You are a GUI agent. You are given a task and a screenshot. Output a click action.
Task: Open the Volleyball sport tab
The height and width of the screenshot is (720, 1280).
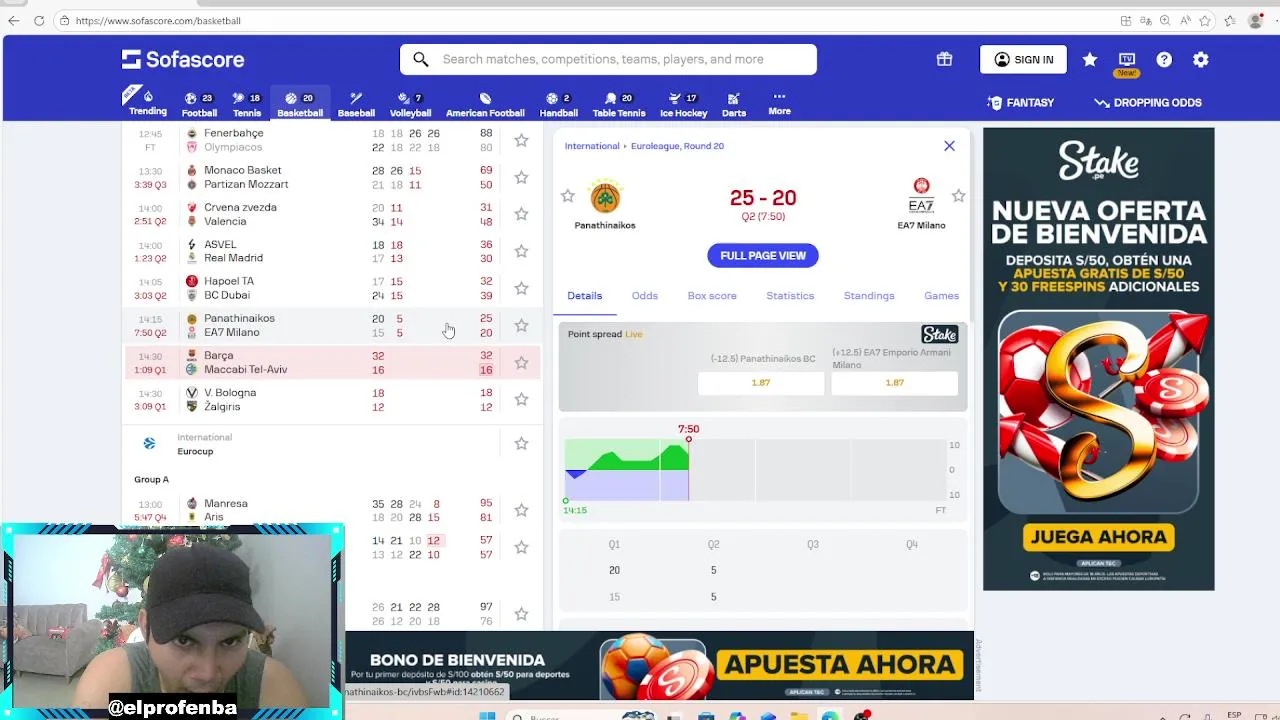tap(410, 104)
